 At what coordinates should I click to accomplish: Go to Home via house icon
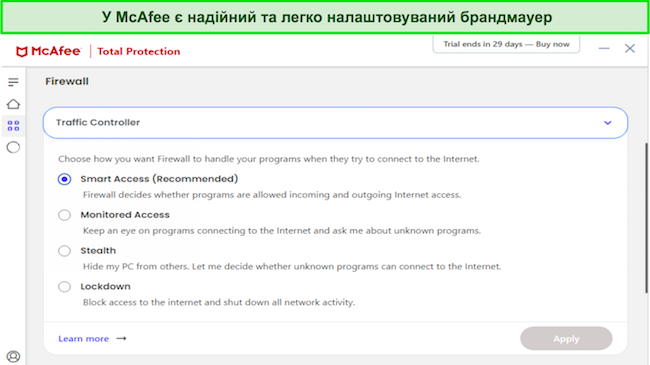(x=13, y=104)
